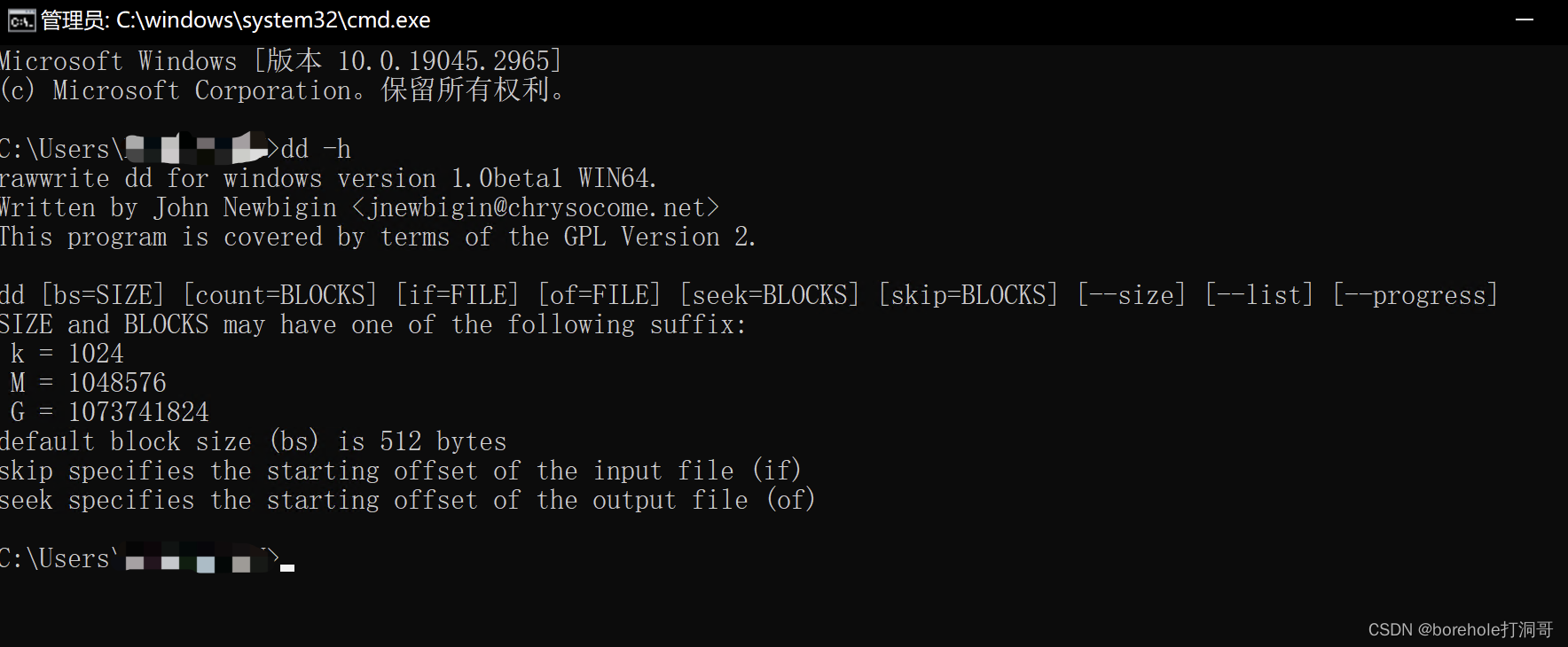Click the [of=FILE] option text
The width and height of the screenshot is (1568, 647).
tap(600, 295)
